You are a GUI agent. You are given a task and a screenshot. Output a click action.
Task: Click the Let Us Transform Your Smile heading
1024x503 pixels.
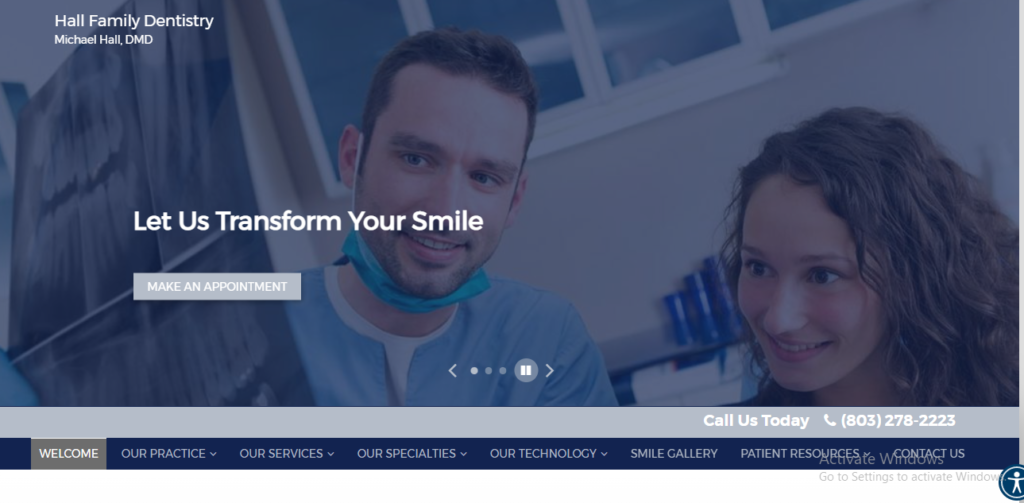308,221
